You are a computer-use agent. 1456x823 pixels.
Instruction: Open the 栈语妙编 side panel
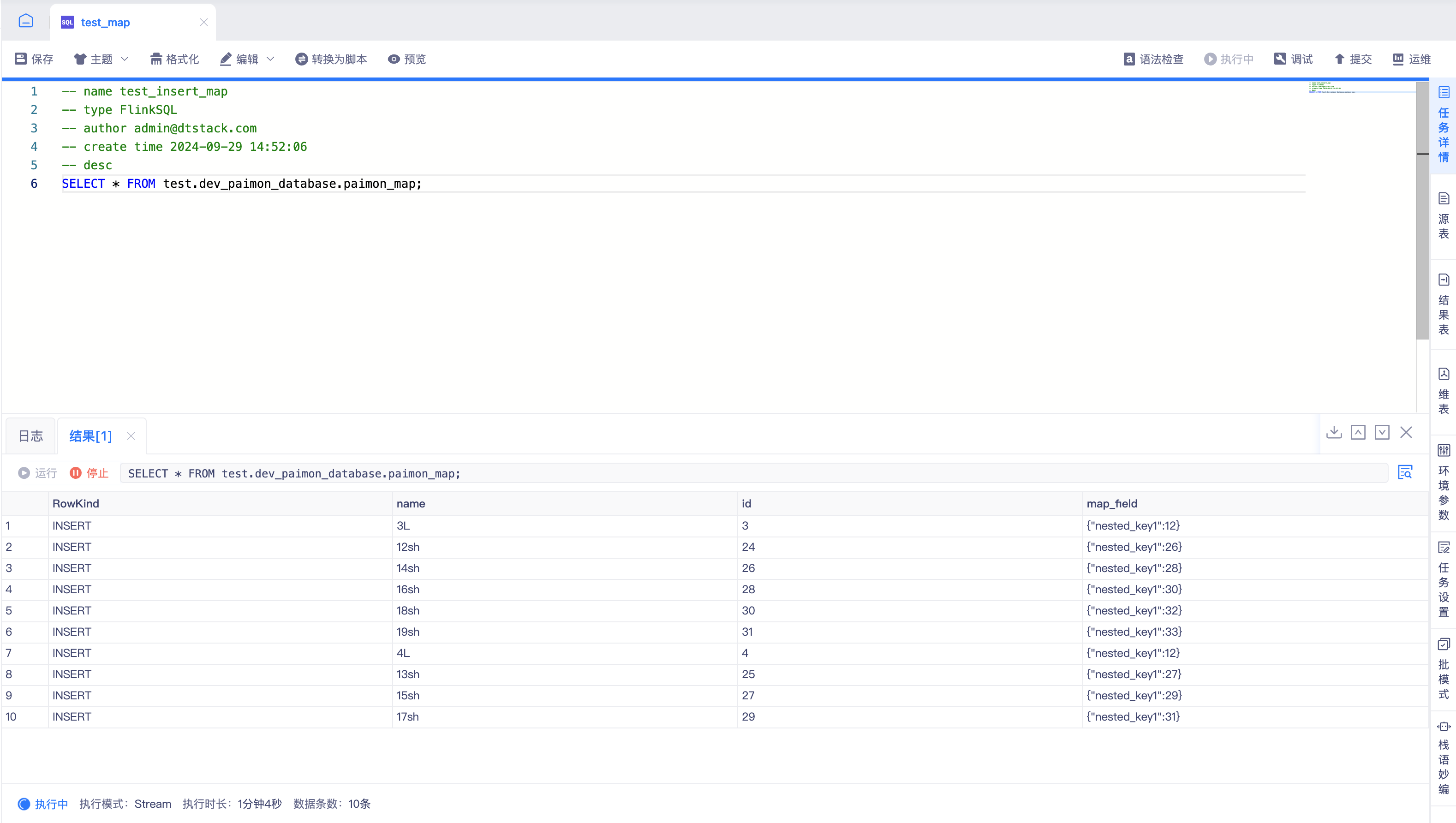pyautogui.click(x=1444, y=758)
